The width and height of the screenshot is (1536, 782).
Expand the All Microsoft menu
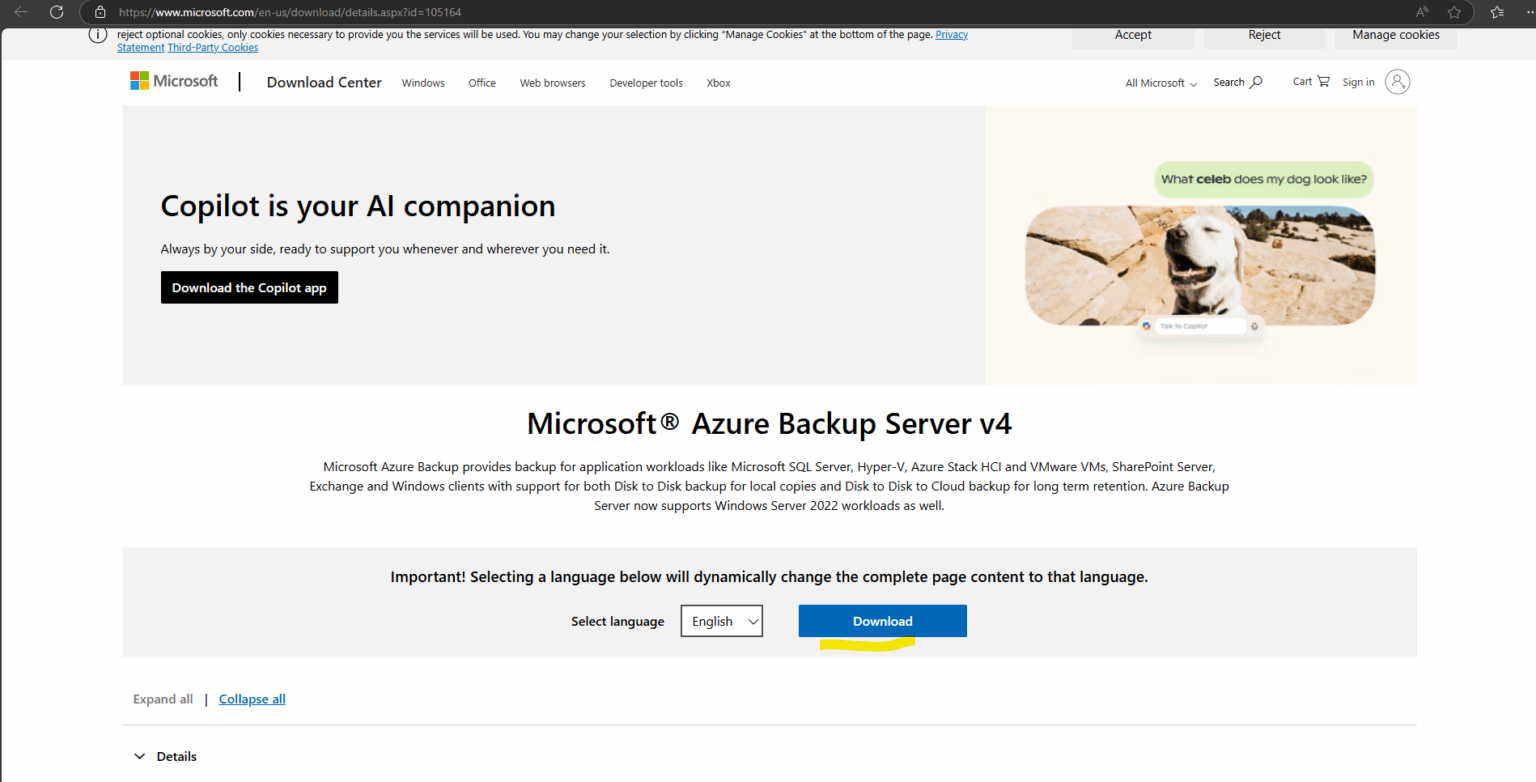coord(1161,83)
